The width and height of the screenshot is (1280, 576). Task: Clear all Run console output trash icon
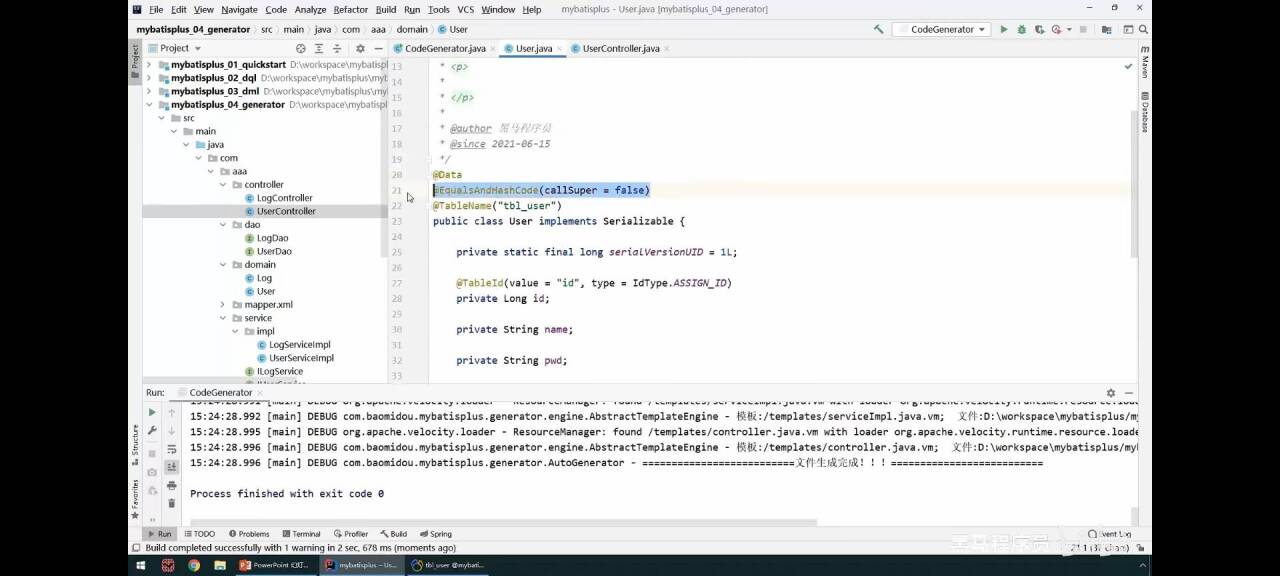(171, 503)
